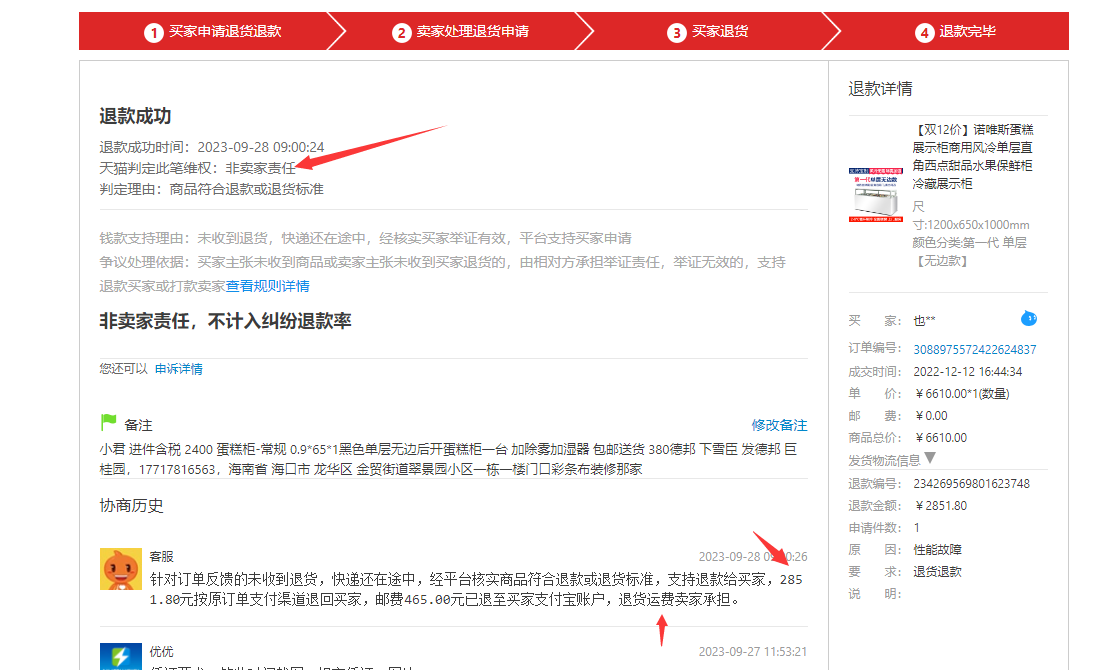Open the 查看规则详情 rules link
The height and width of the screenshot is (670, 1107).
(267, 286)
